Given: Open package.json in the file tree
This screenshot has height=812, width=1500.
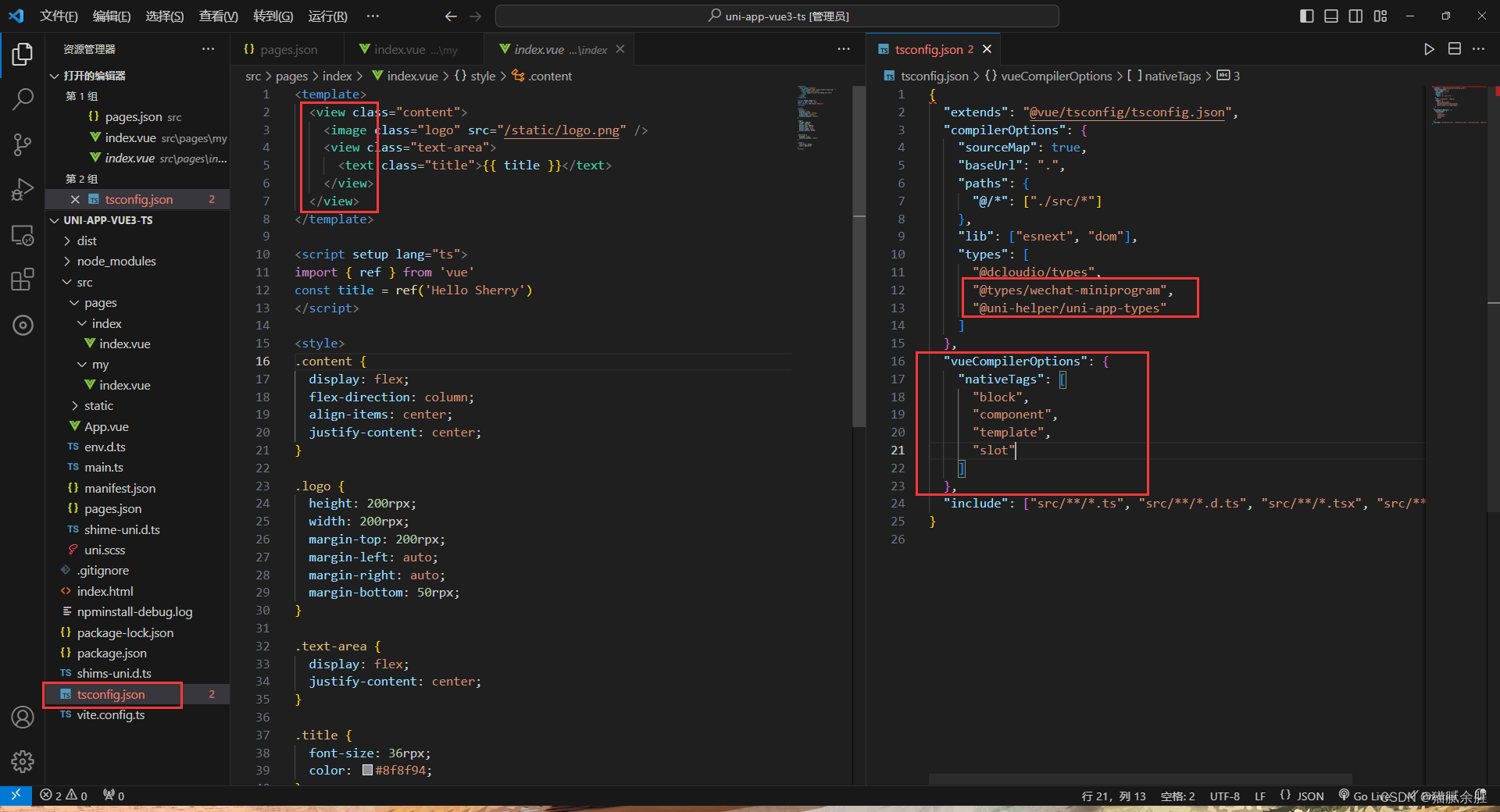Looking at the screenshot, I should [112, 654].
